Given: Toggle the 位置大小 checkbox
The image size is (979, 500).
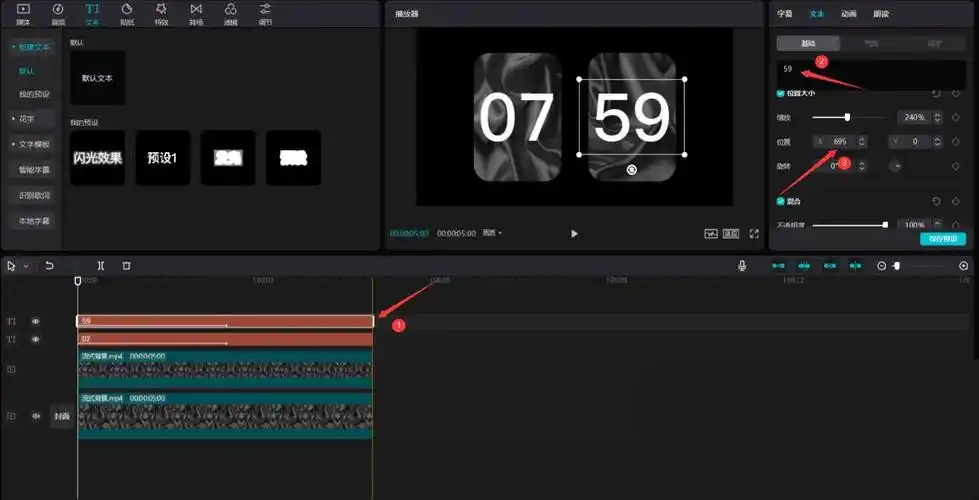Looking at the screenshot, I should pos(781,93).
